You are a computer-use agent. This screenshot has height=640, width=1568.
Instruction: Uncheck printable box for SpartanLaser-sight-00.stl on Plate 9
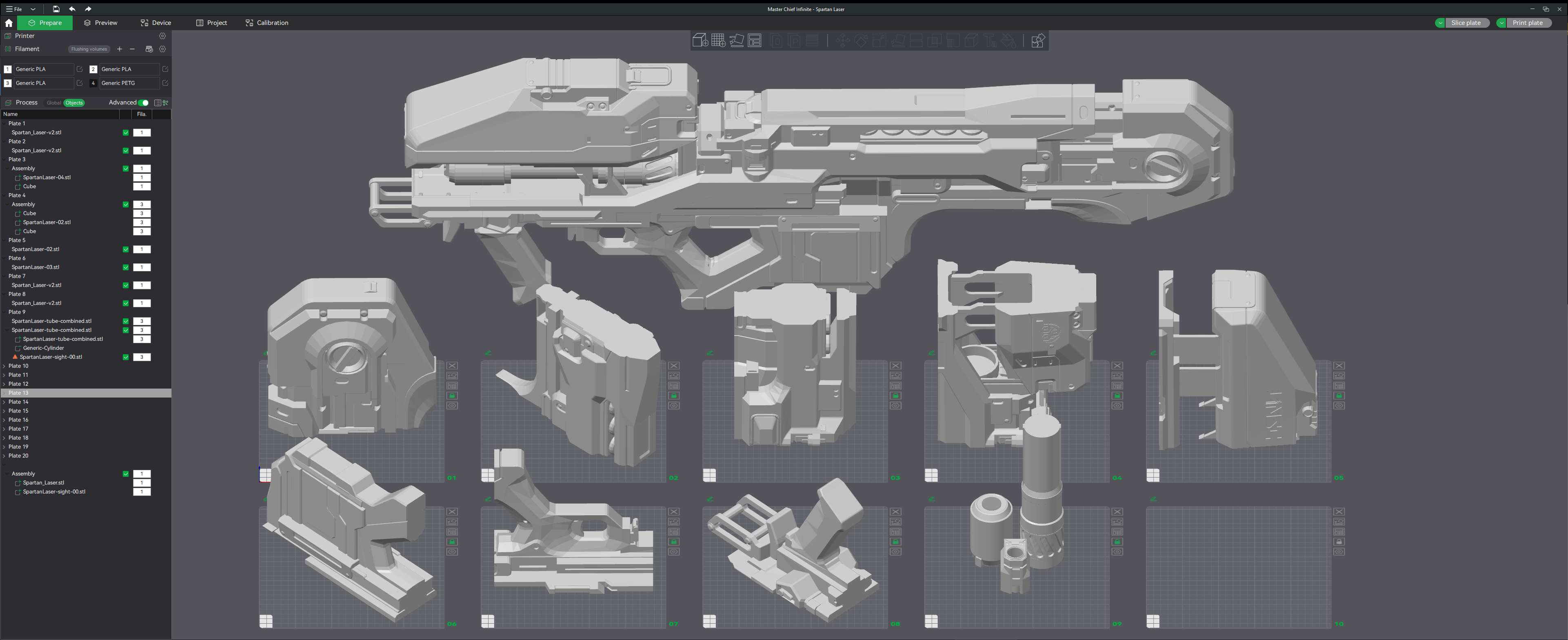coord(126,358)
